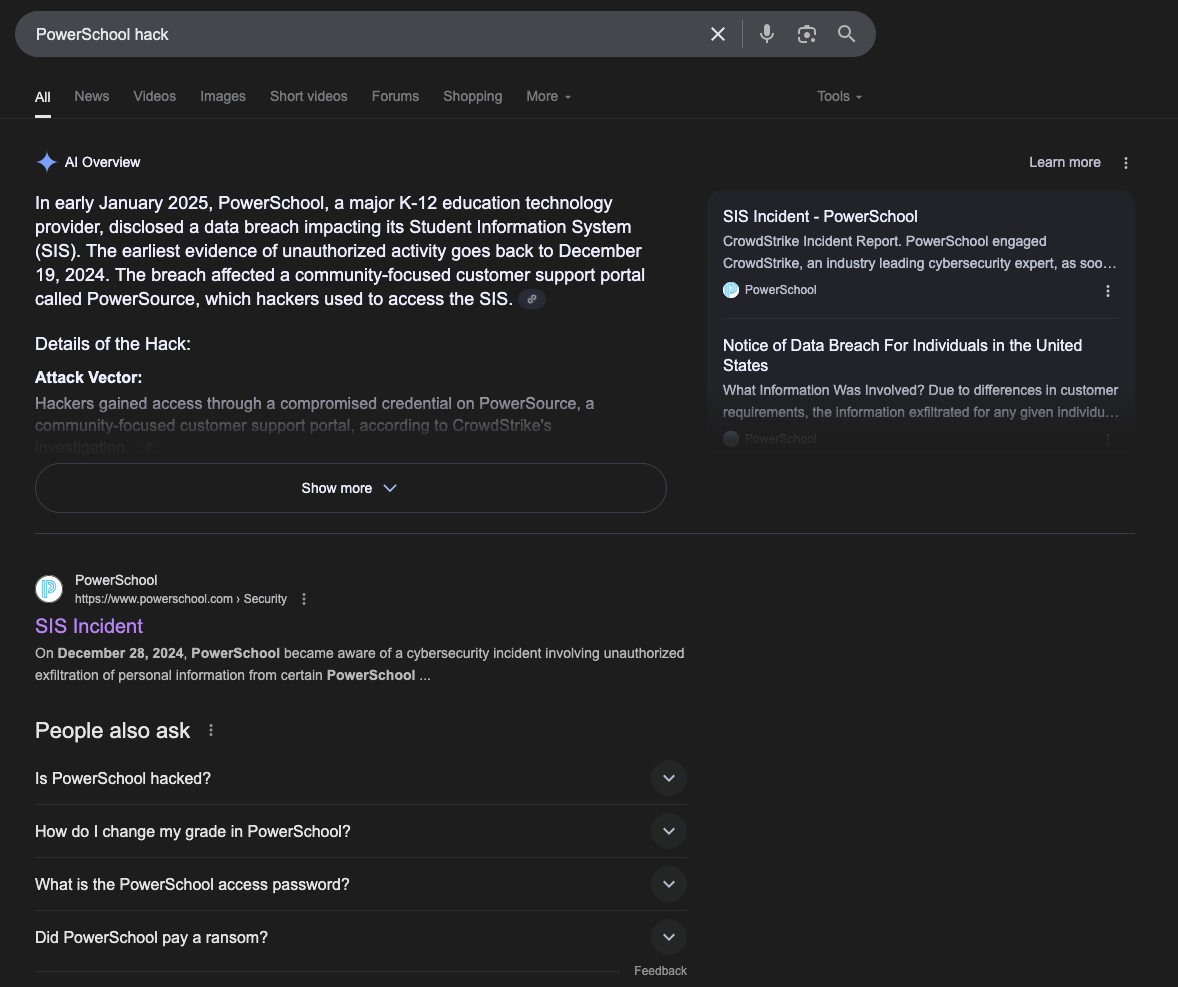
Task: Click 'December 28, 2024' in result snippet
Action: pos(122,653)
